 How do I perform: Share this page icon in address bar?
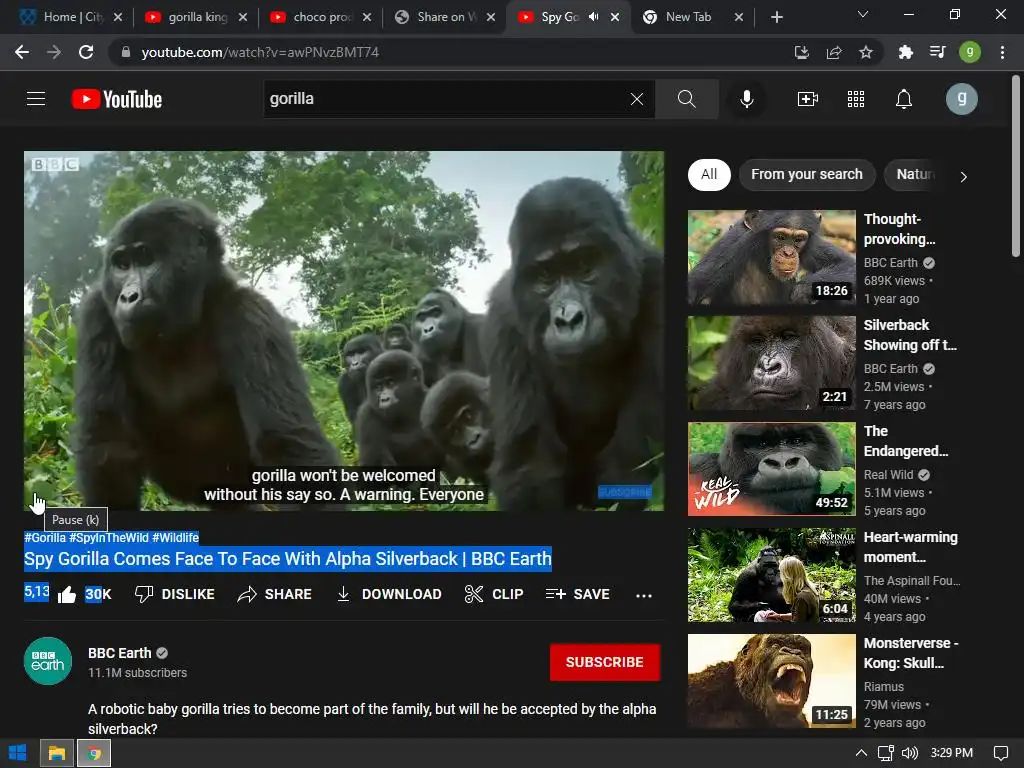834,52
